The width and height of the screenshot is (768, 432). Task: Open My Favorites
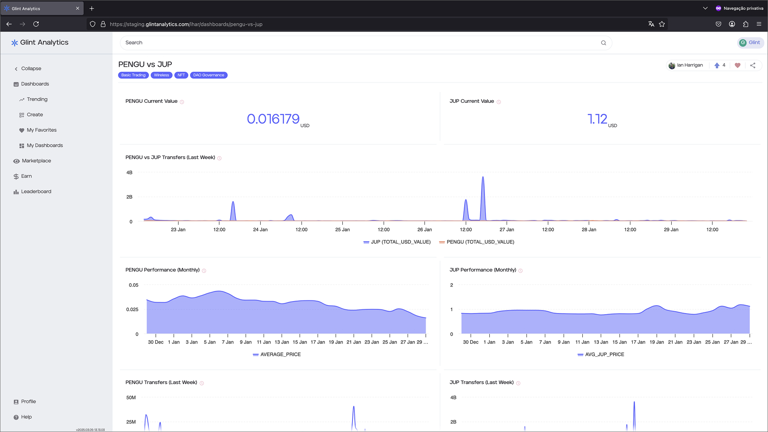(x=38, y=130)
